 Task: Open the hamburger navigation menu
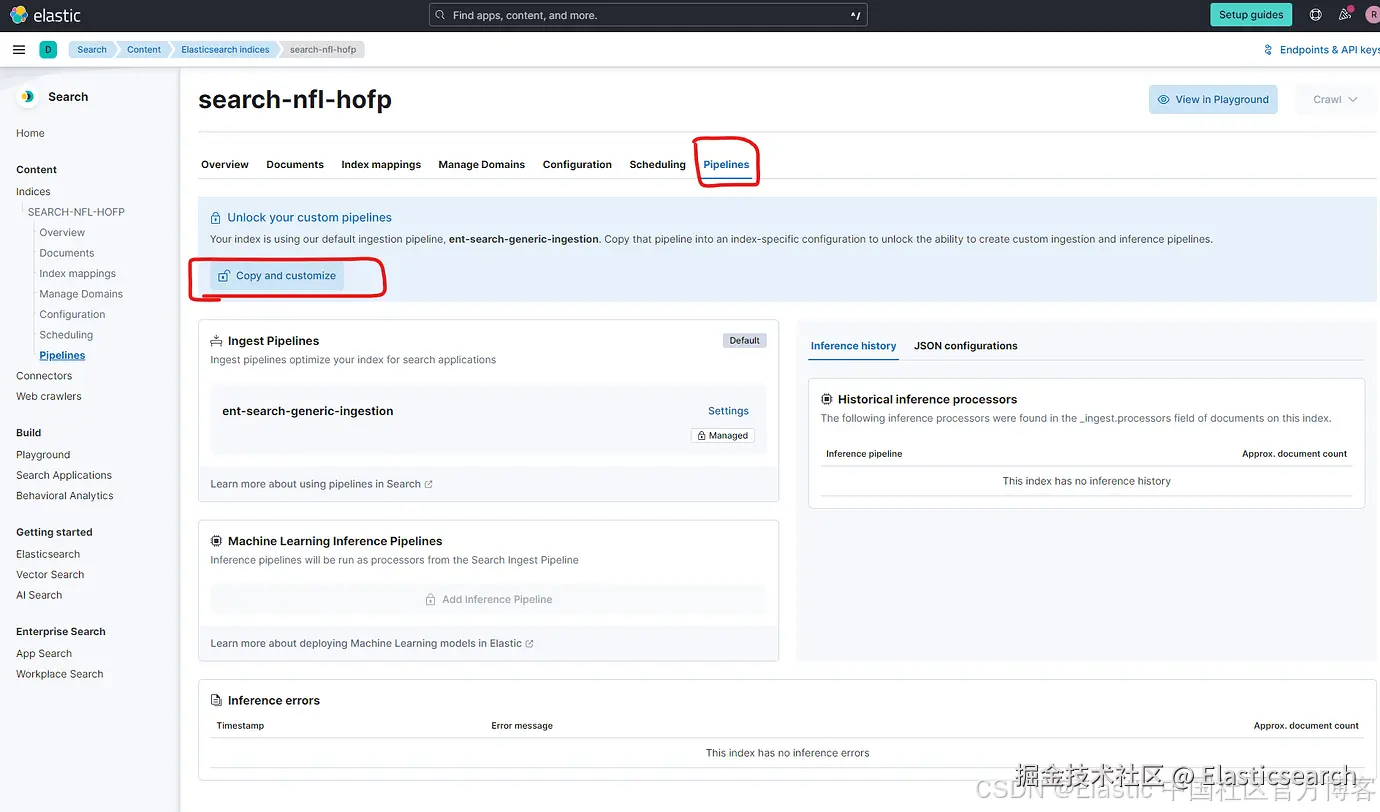[x=19, y=49]
